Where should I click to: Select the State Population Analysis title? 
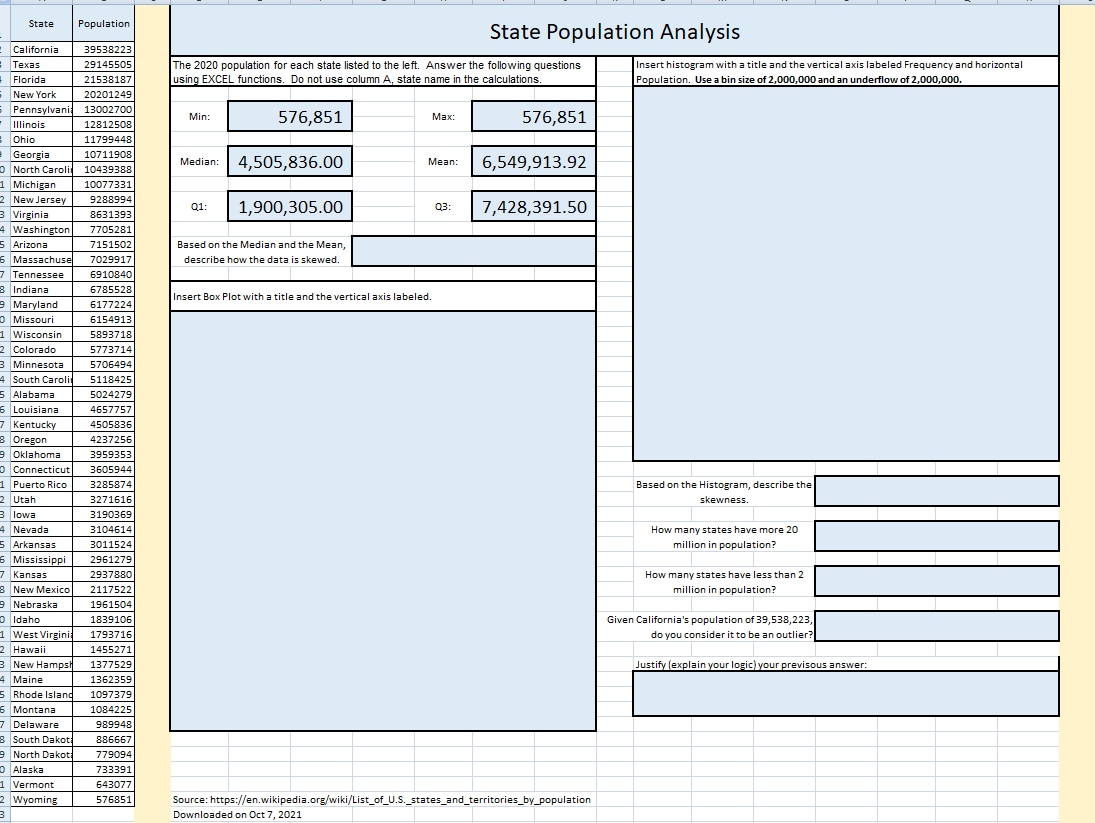pos(615,31)
